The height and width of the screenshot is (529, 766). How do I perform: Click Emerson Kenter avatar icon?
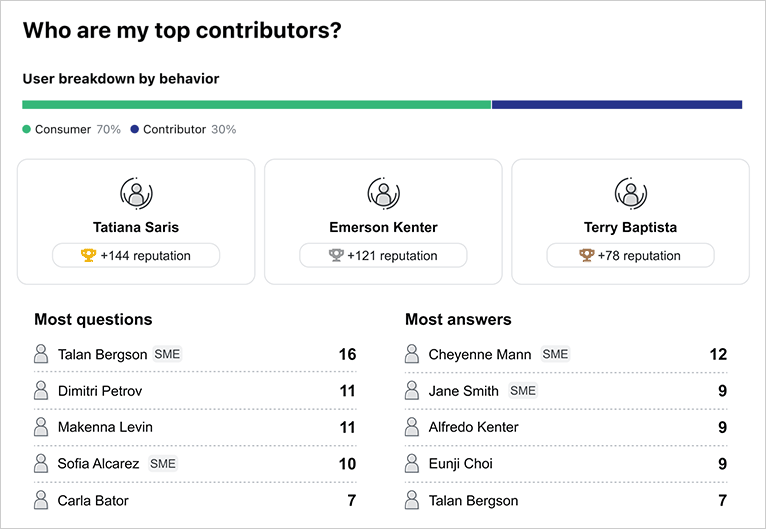click(x=383, y=192)
